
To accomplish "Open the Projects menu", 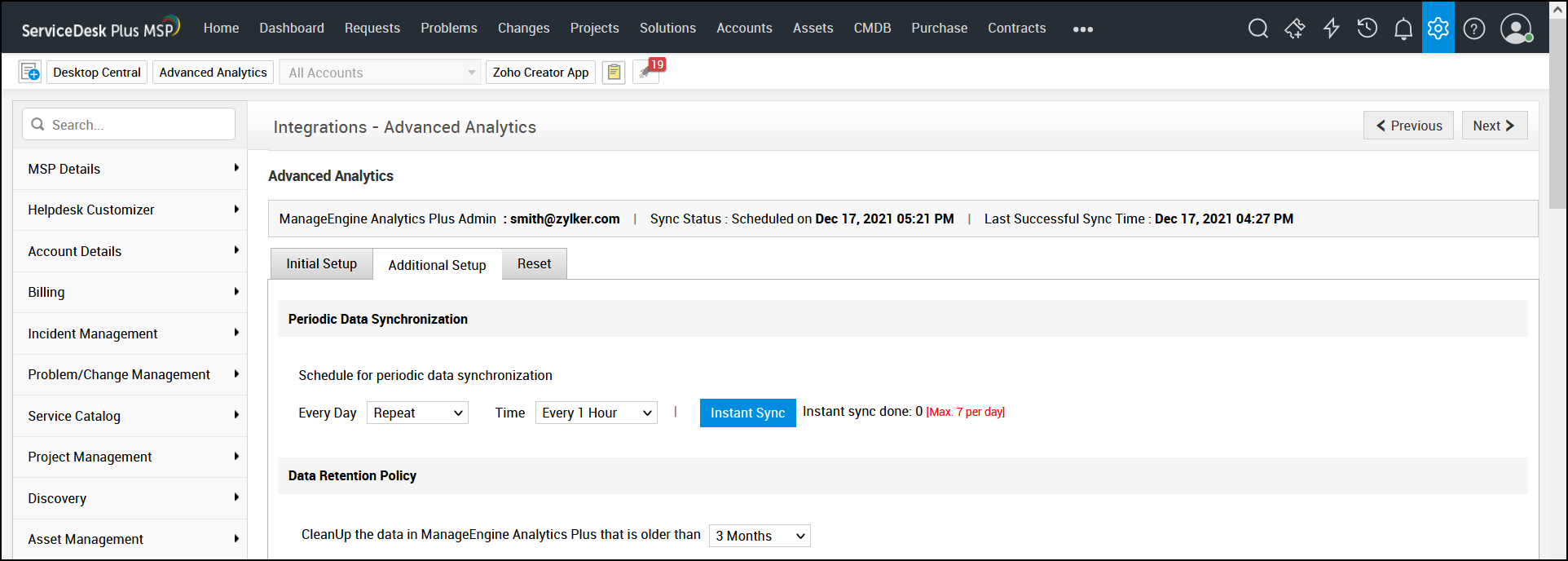I will [595, 28].
